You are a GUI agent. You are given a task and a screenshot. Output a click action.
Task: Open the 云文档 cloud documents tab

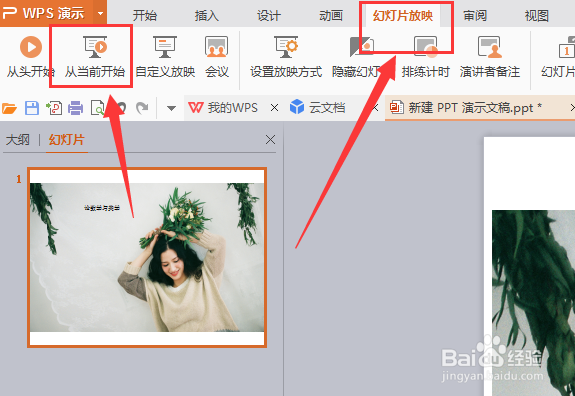point(318,108)
